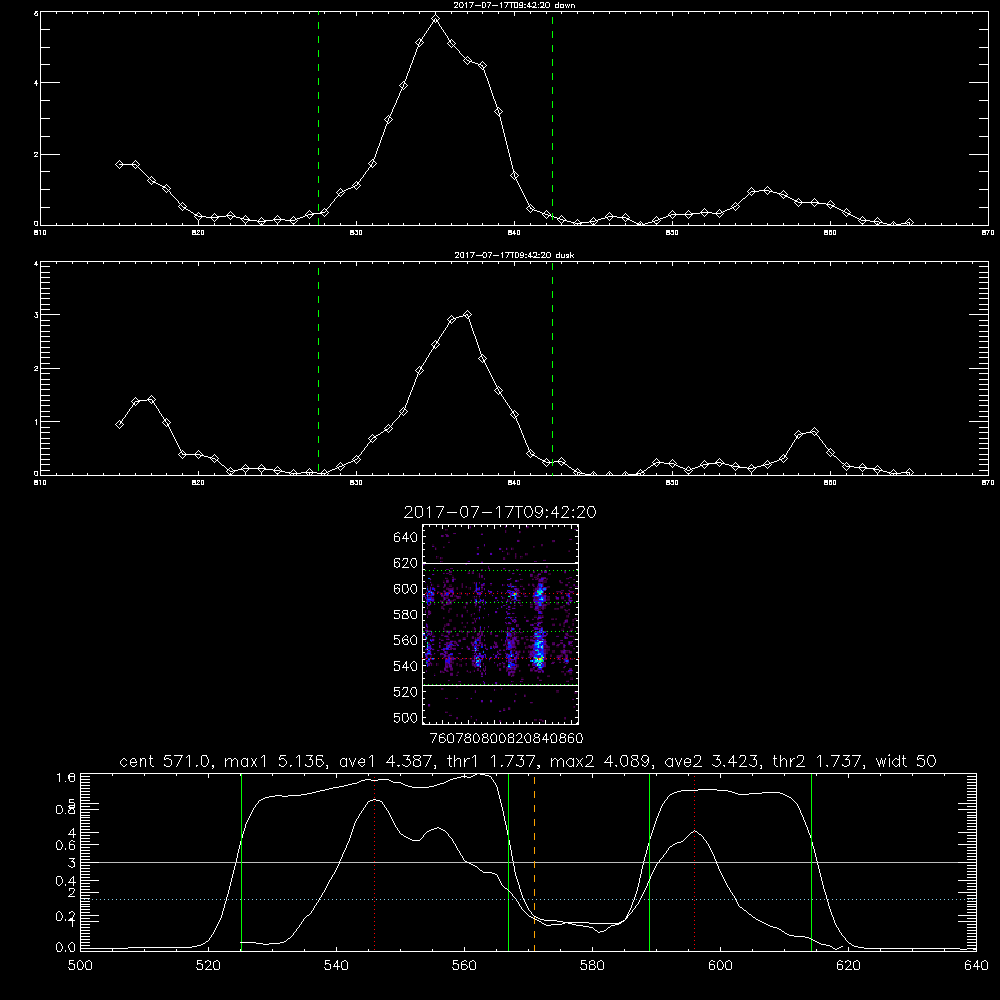The width and height of the screenshot is (1000, 1000).
Task: Click the right green dashed line in dawn plot
Action: pos(552,118)
